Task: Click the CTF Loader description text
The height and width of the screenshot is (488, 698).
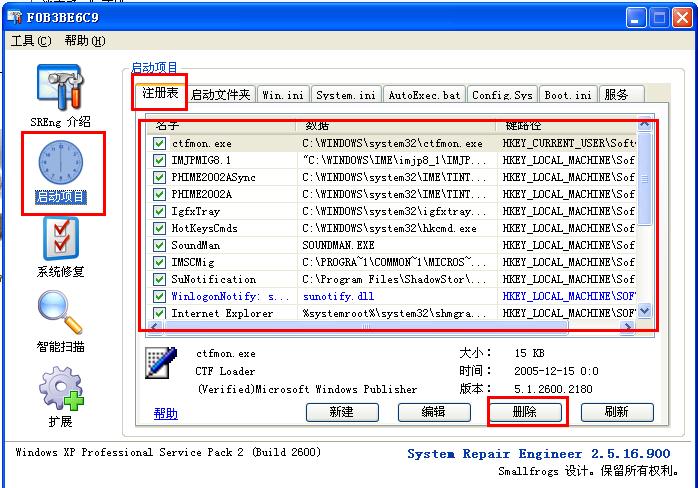Action: 225,371
